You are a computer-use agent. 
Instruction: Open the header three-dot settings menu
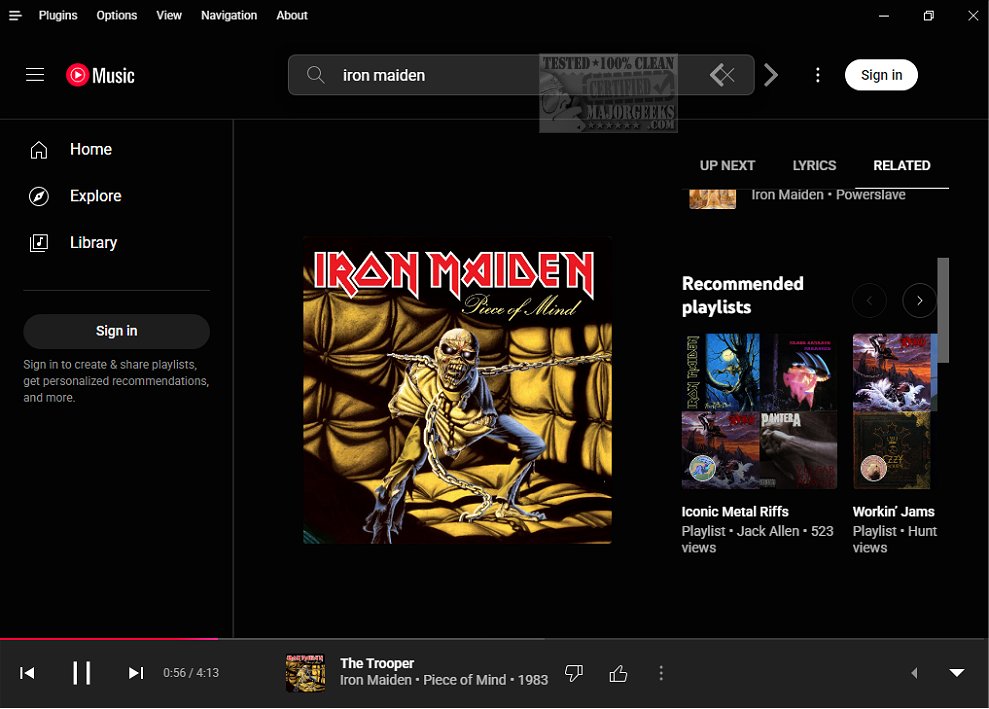(817, 75)
